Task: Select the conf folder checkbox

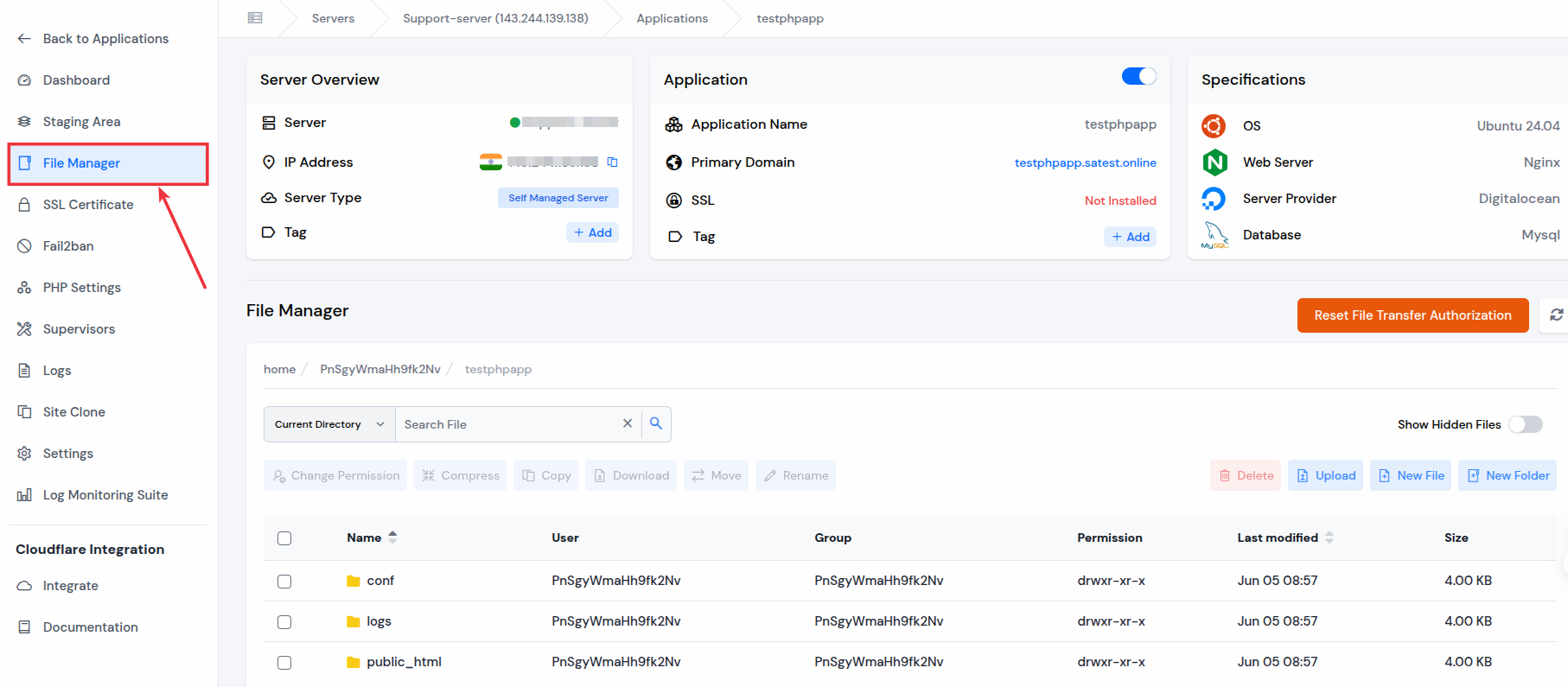Action: [284, 582]
